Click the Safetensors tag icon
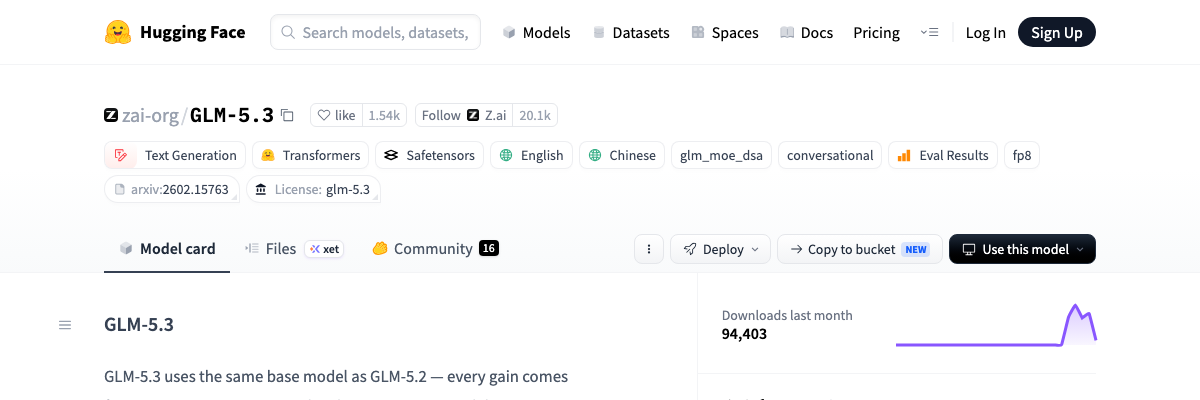 point(392,155)
